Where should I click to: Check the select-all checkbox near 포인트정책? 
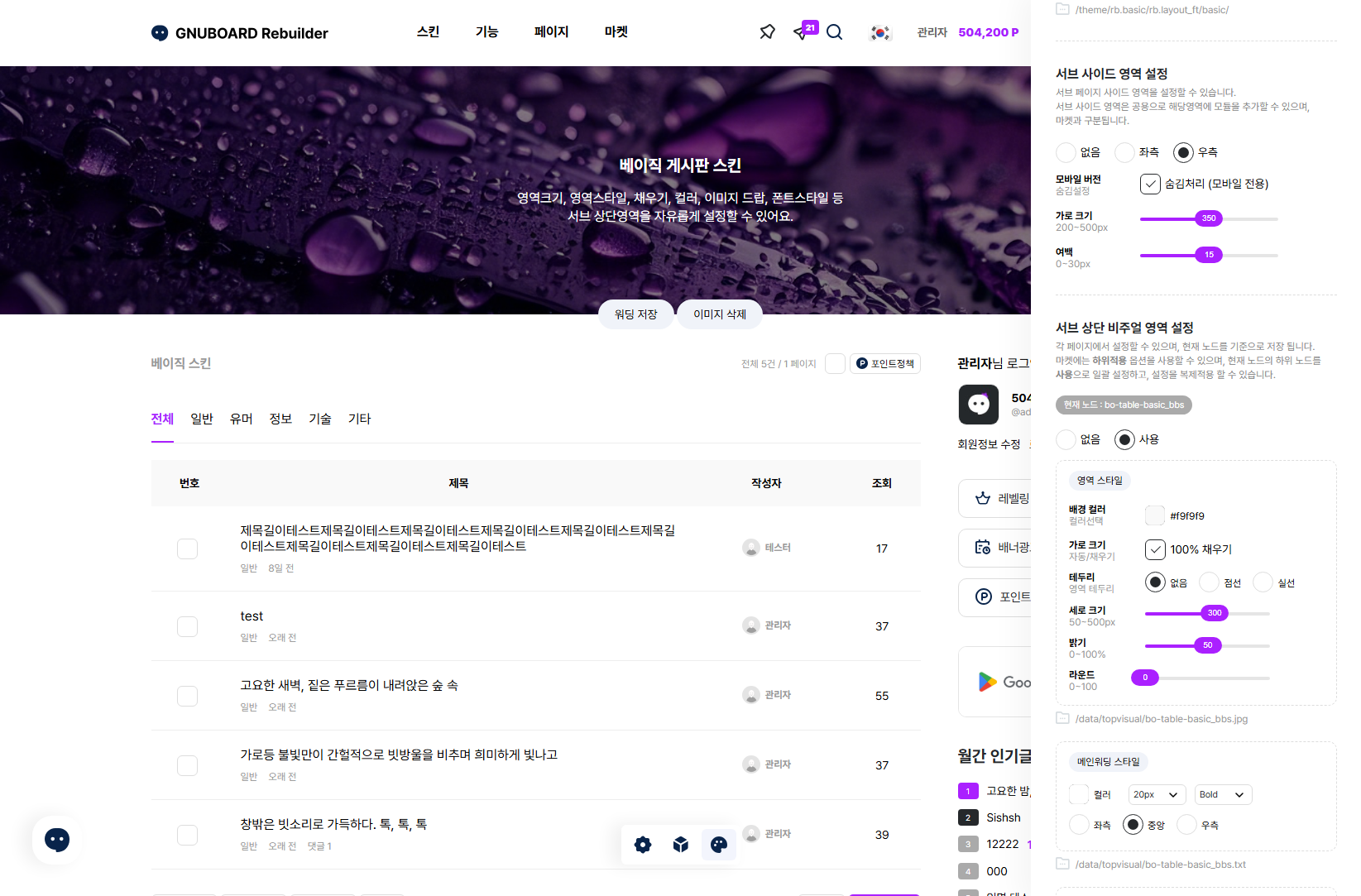click(836, 363)
